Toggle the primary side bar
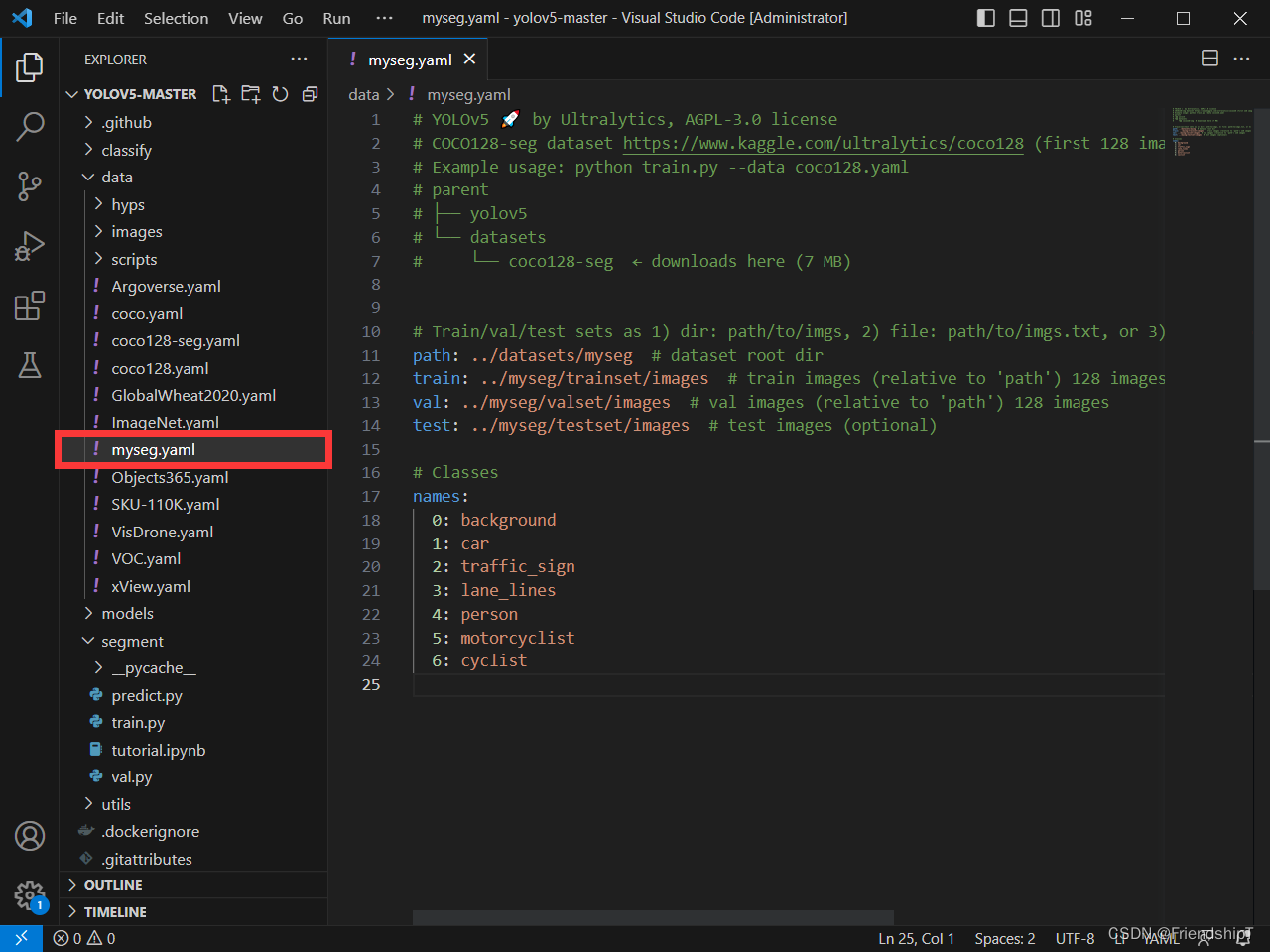 tap(986, 18)
